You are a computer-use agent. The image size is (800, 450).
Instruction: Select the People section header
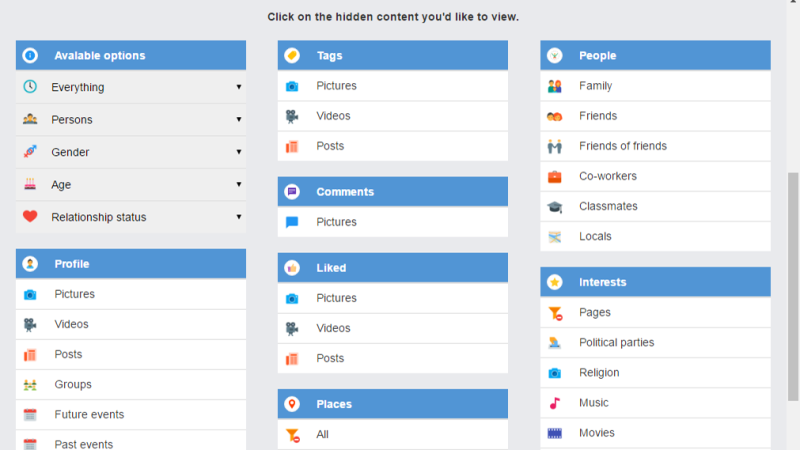[655, 56]
